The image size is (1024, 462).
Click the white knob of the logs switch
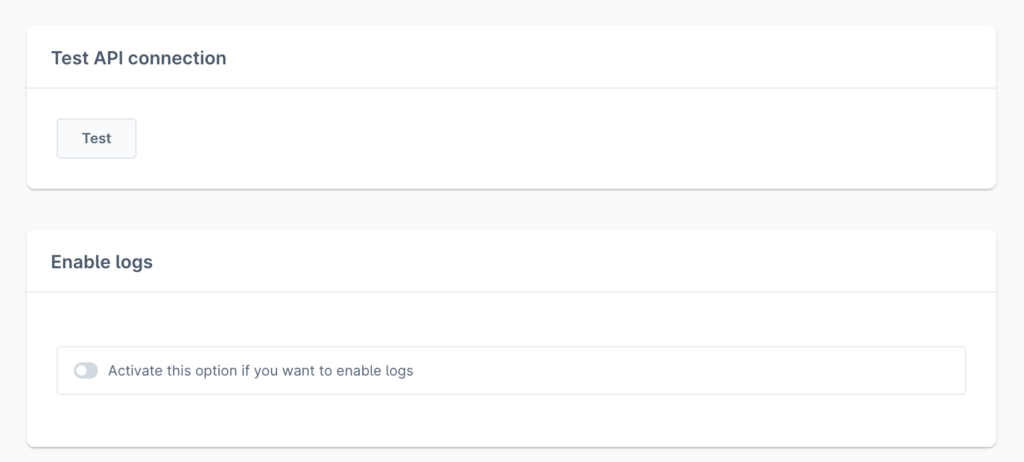tap(81, 371)
